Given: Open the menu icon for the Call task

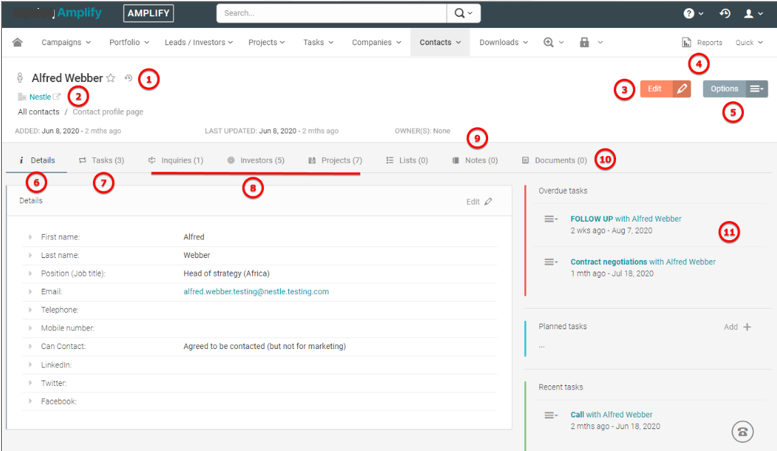Looking at the screenshot, I should [x=551, y=415].
